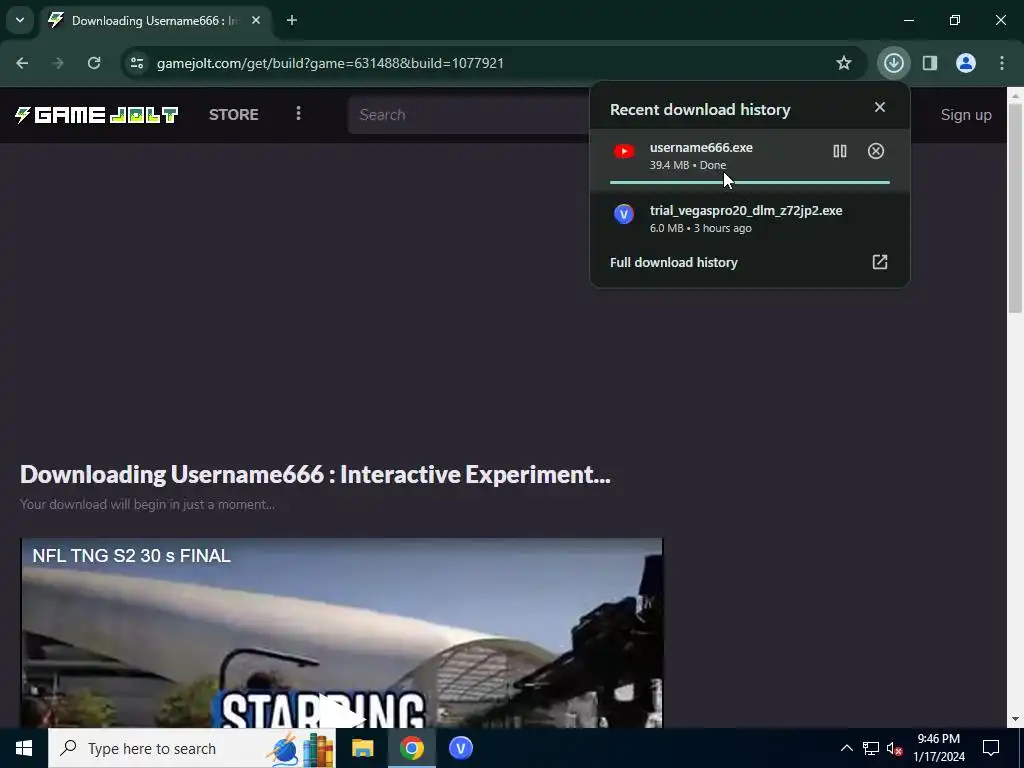The width and height of the screenshot is (1024, 768).
Task: Open the clock showing 9:46 PM
Action: [x=938, y=748]
